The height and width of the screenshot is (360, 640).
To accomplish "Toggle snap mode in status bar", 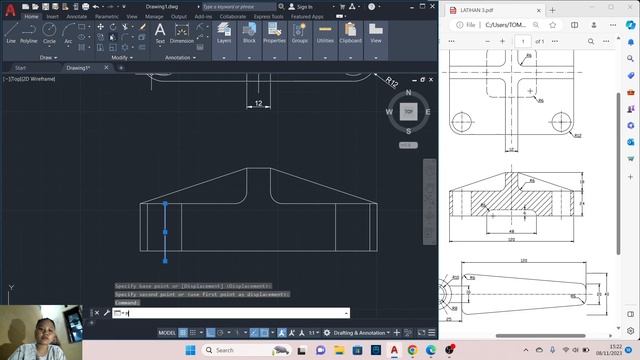I will [x=193, y=333].
